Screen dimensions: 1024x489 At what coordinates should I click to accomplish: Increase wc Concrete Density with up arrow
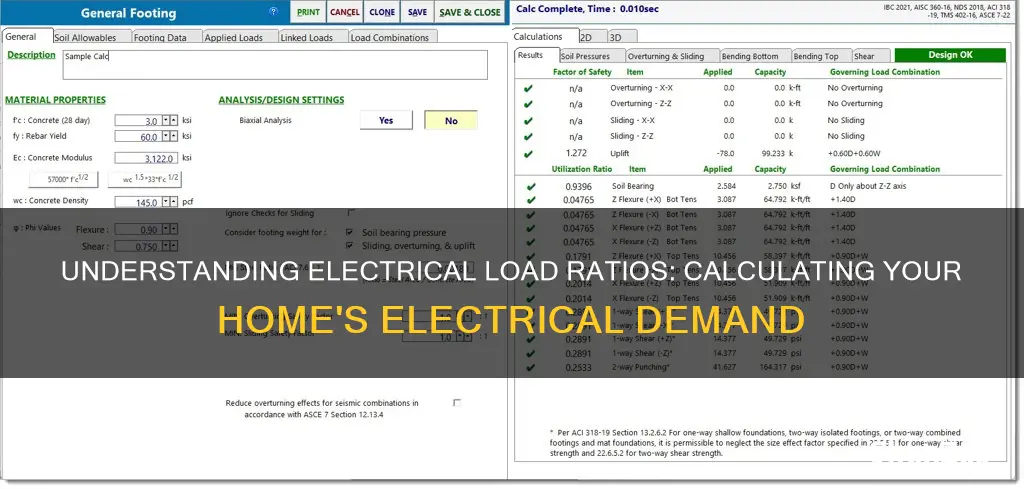tap(174, 202)
